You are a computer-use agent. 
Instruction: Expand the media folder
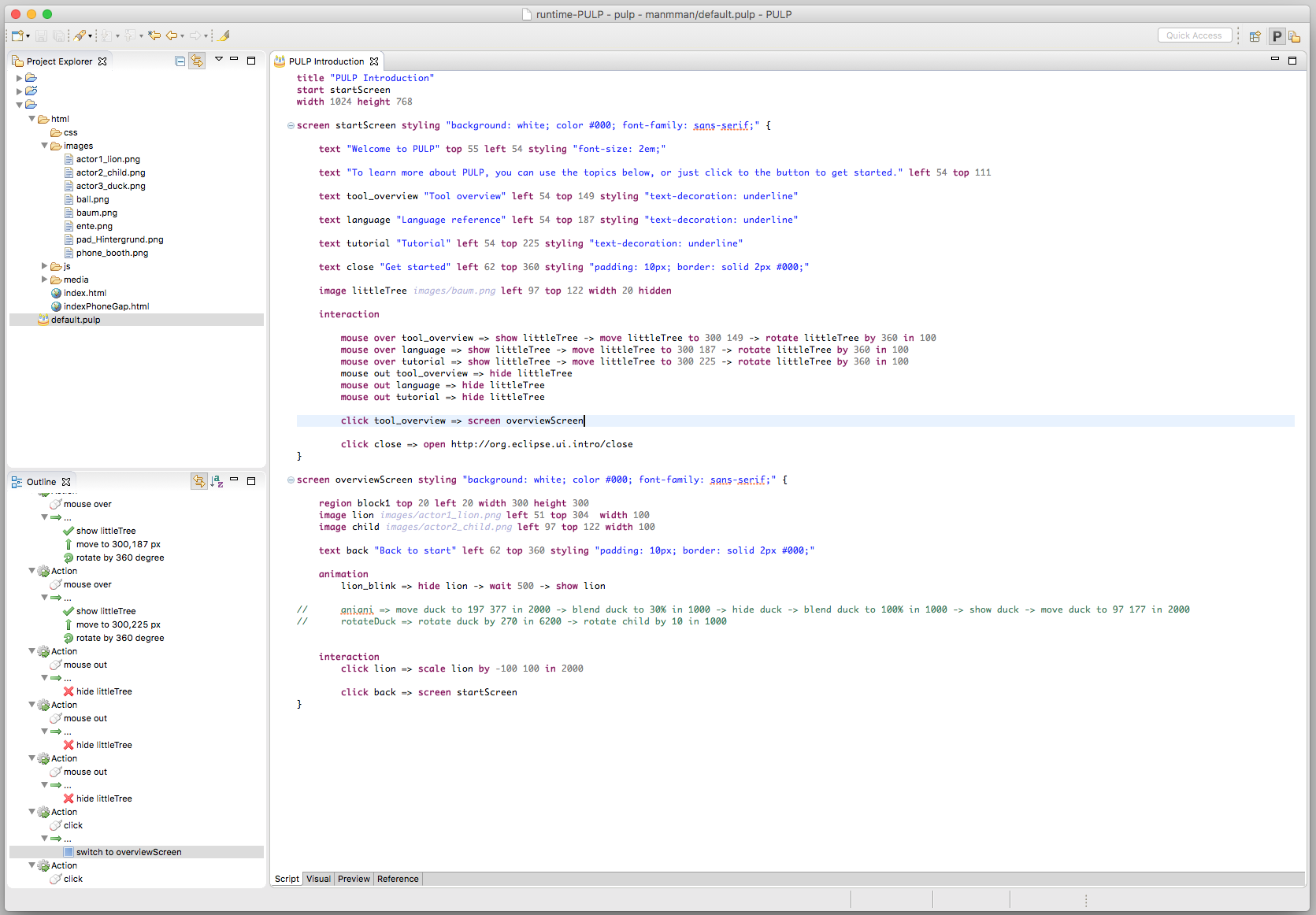[x=45, y=280]
